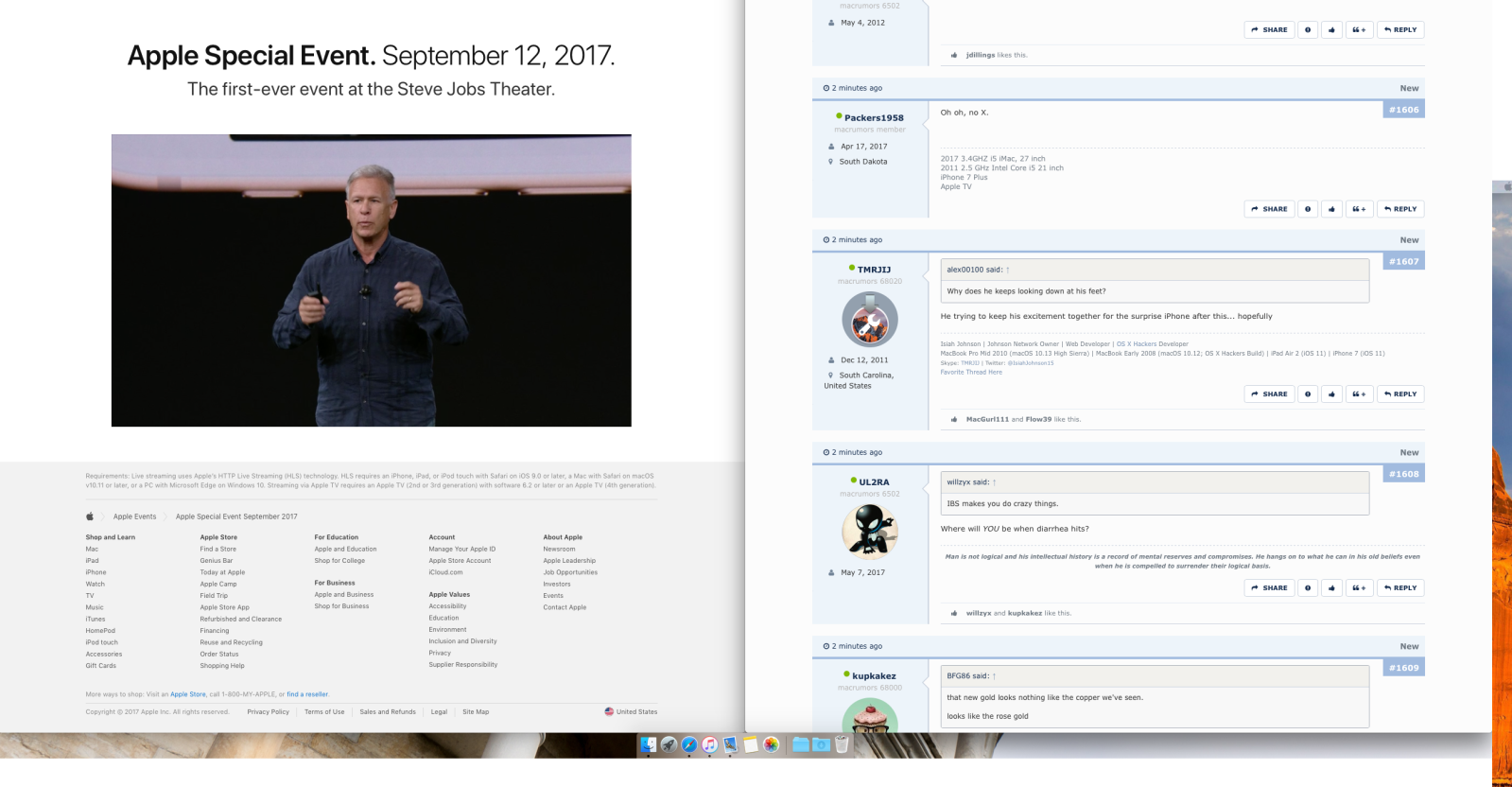The height and width of the screenshot is (787, 1512).
Task: Open Notes app from the Dock
Action: pyautogui.click(x=751, y=745)
